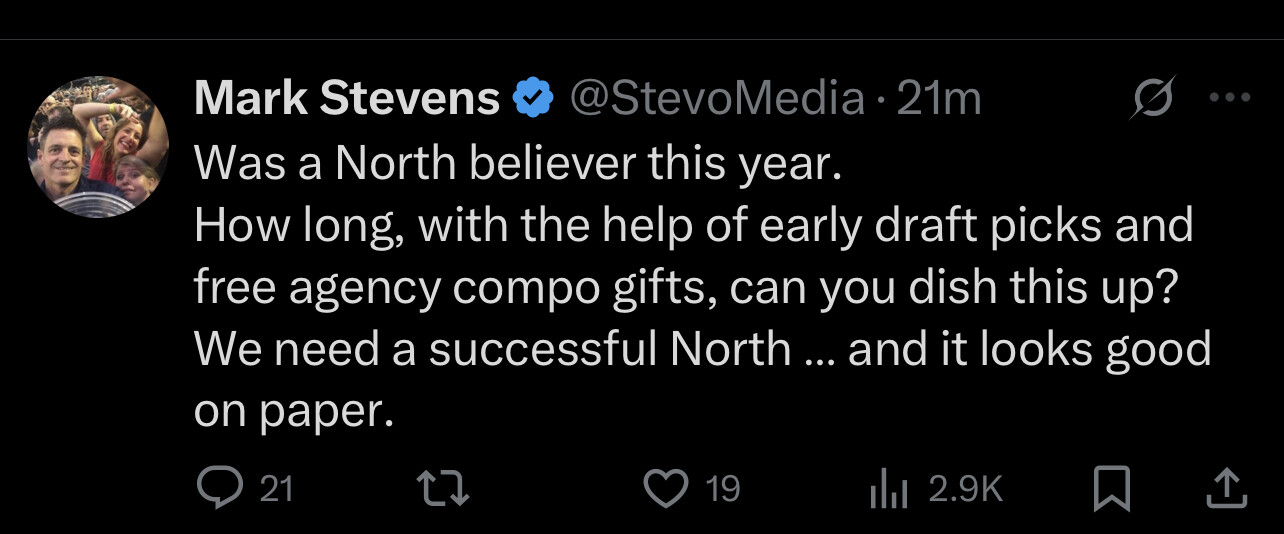This screenshot has width=1284, height=534.
Task: Visit the @StevoMedia handle link
Action: [716, 99]
